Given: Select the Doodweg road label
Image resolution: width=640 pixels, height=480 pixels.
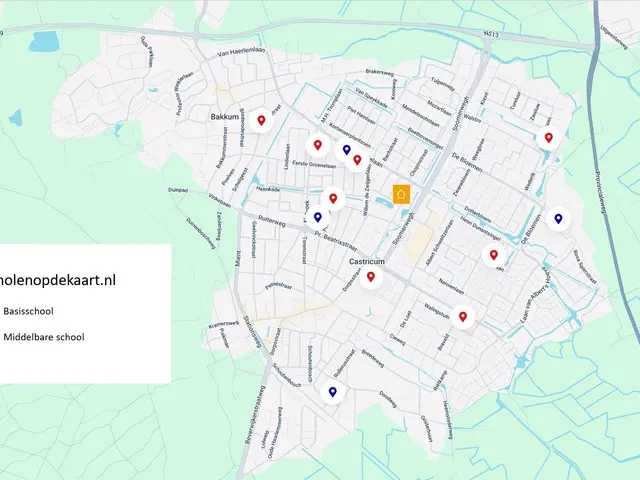Looking at the screenshot, I should point(388,399).
